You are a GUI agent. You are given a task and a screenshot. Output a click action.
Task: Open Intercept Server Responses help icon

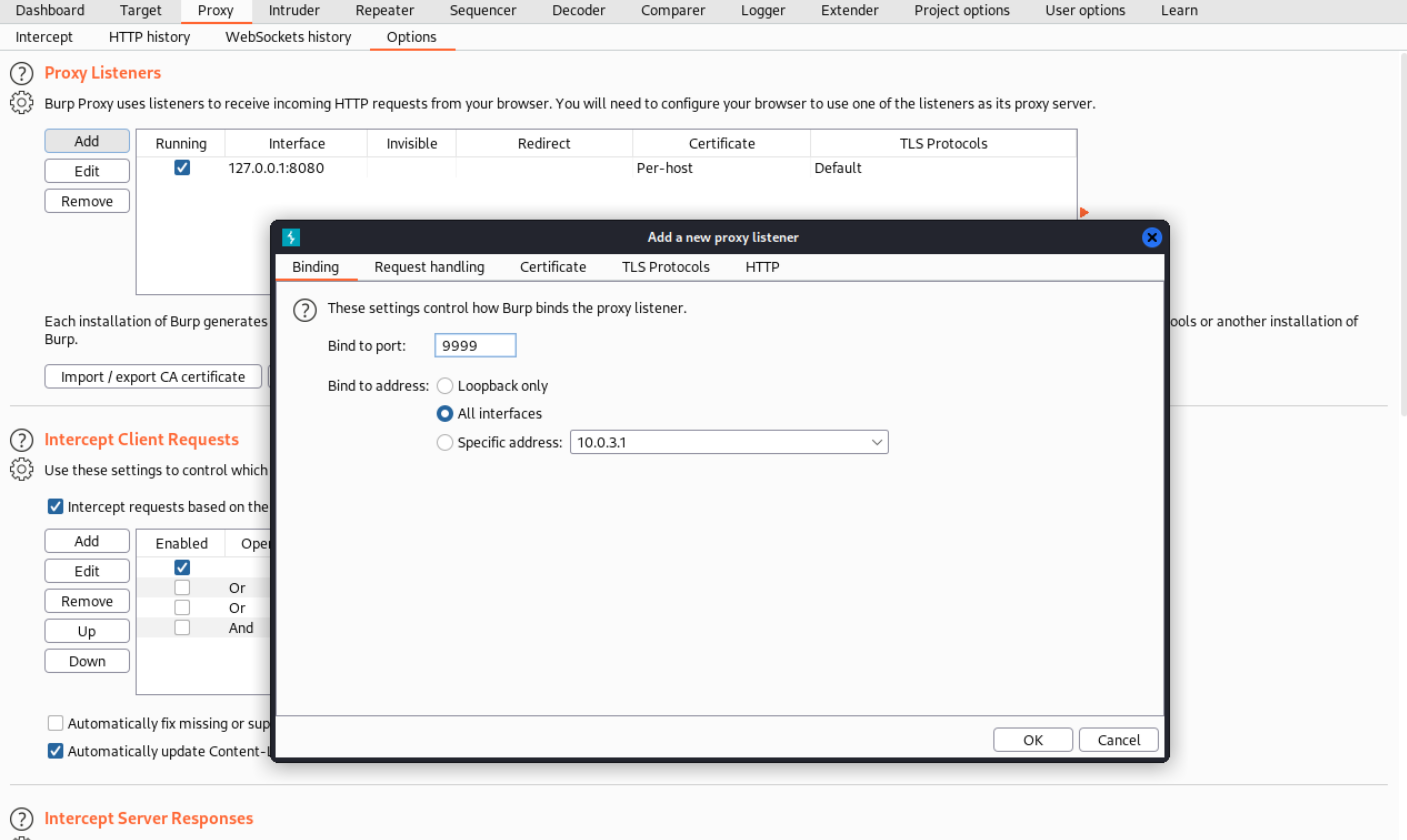click(21, 819)
